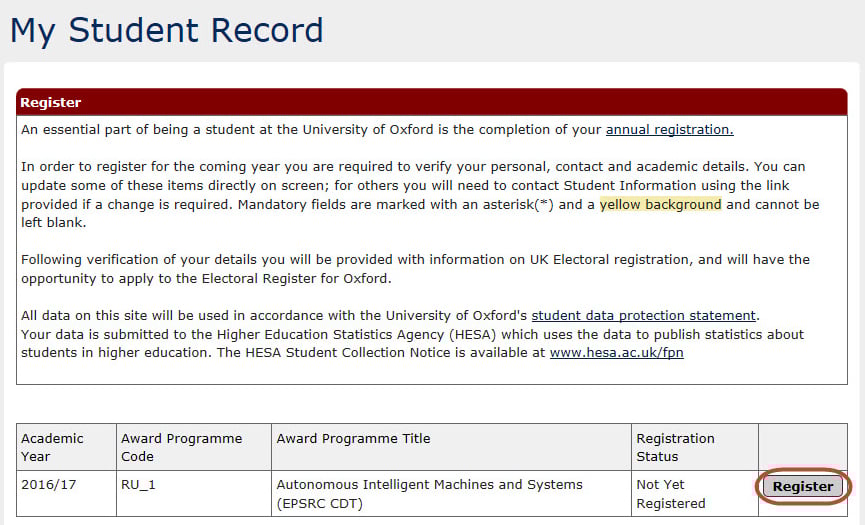Click the My Student Record page heading
This screenshot has height=525, width=865.
point(166,30)
